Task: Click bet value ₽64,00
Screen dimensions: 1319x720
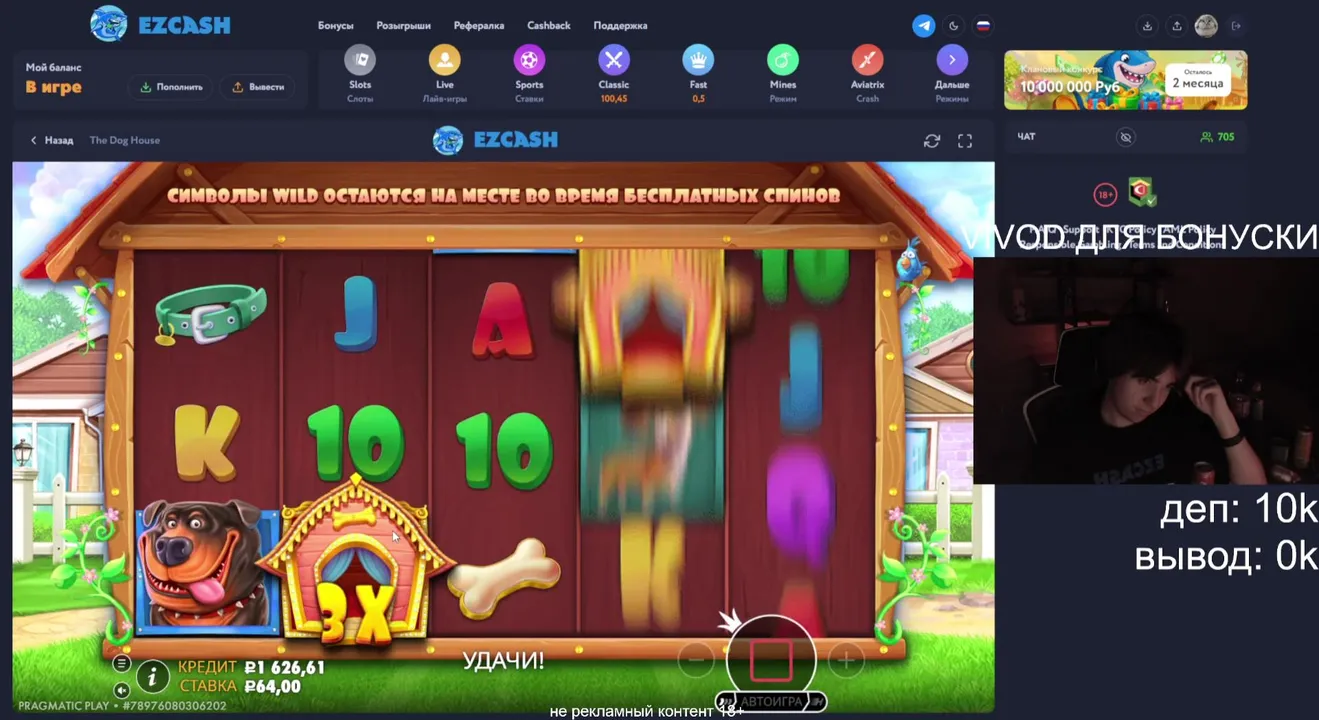Action: (x=273, y=686)
